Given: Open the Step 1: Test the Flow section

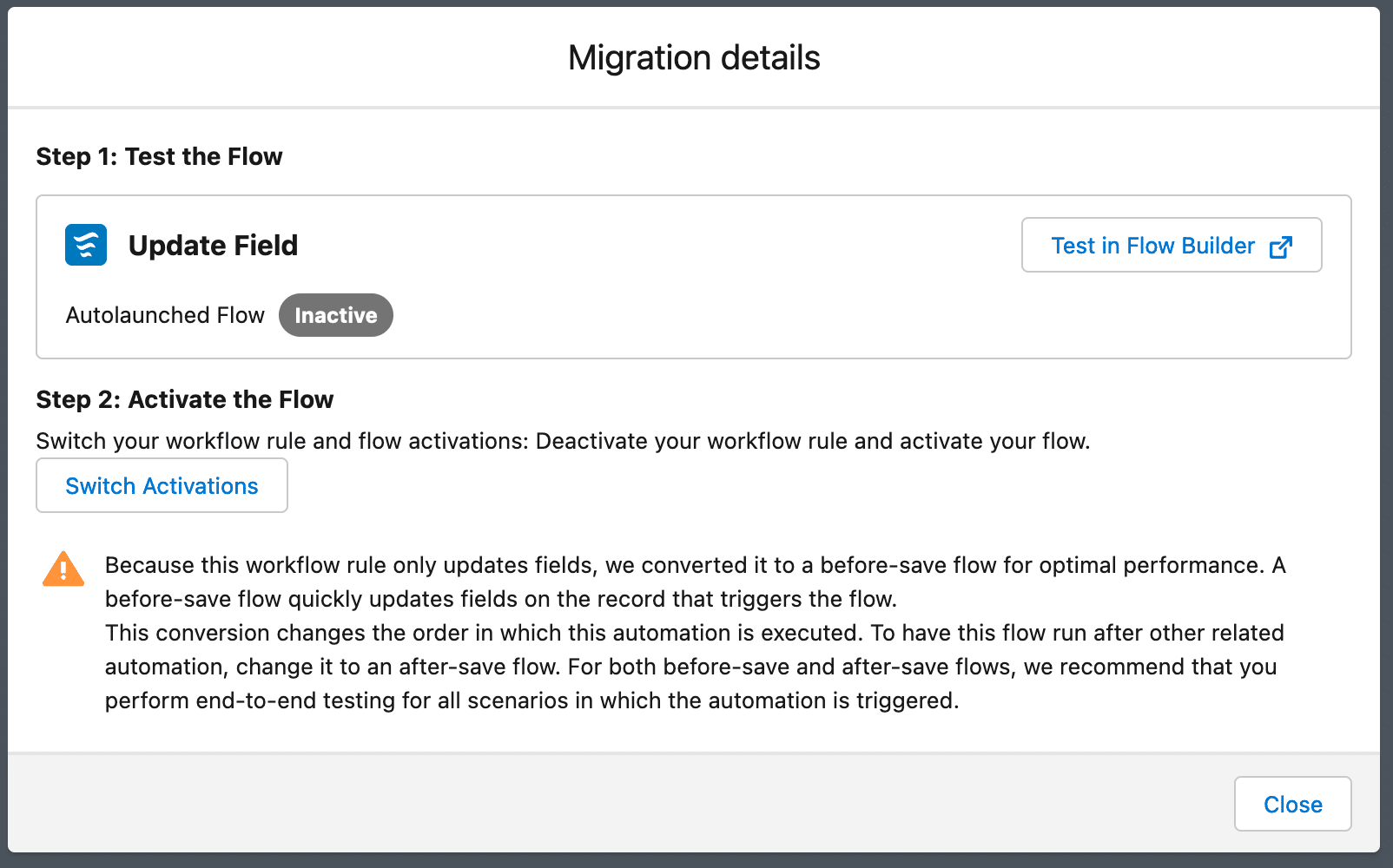Looking at the screenshot, I should [159, 156].
